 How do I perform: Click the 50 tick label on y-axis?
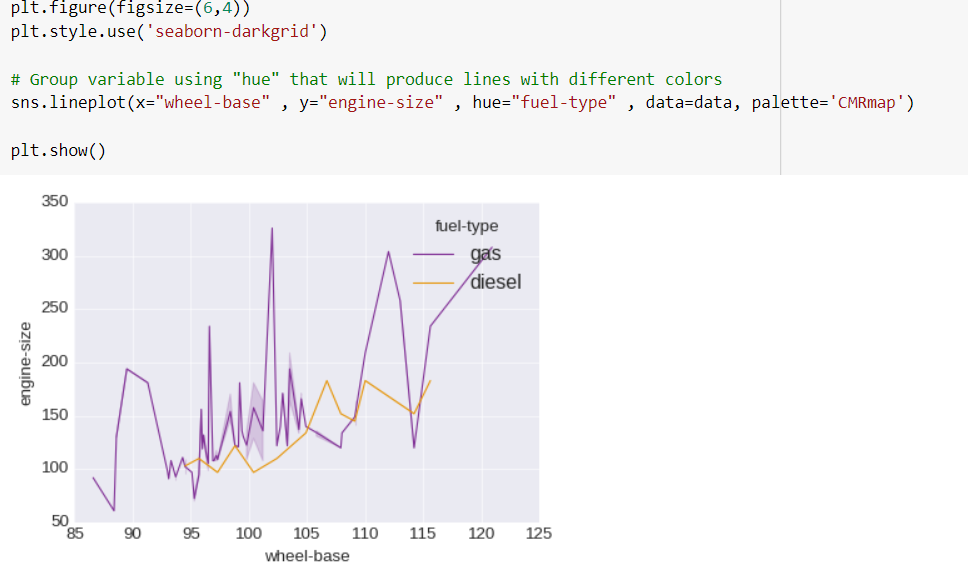click(x=59, y=521)
